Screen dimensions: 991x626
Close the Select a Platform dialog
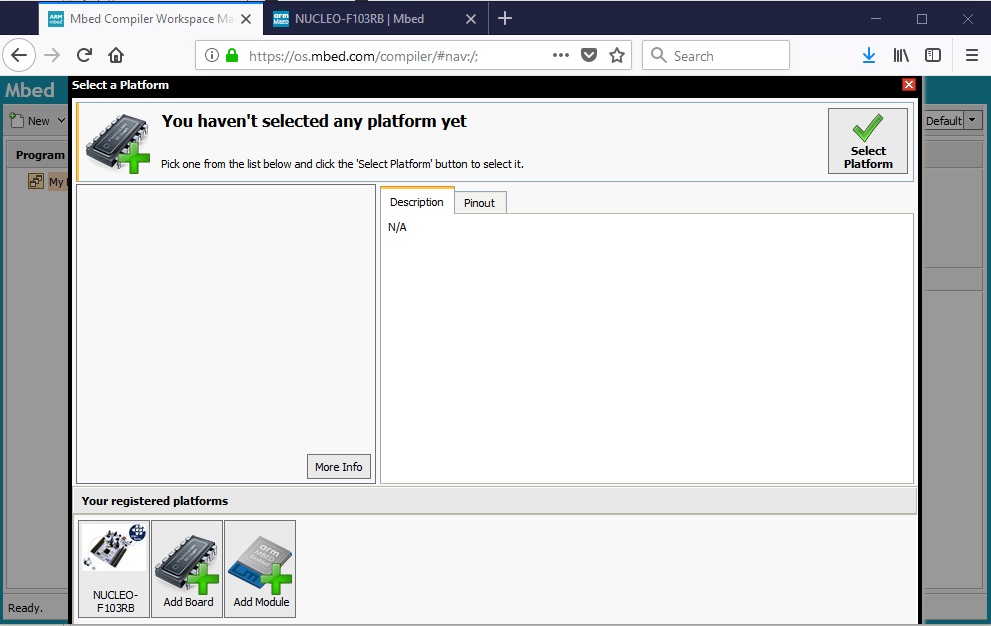coord(909,85)
